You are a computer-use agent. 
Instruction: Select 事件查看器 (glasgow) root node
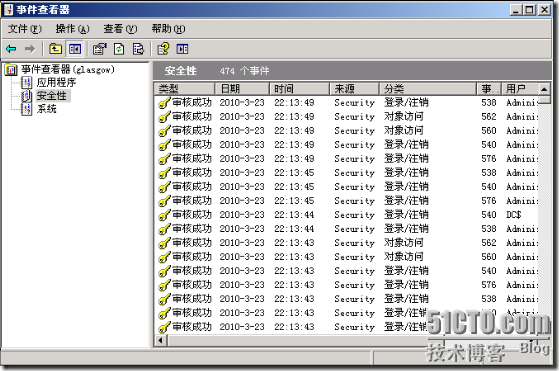pyautogui.click(x=68, y=69)
